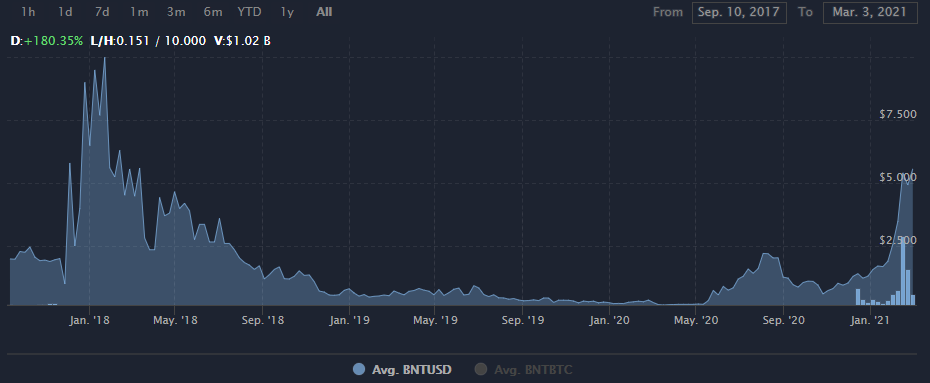Select the 1d time range

pos(65,12)
